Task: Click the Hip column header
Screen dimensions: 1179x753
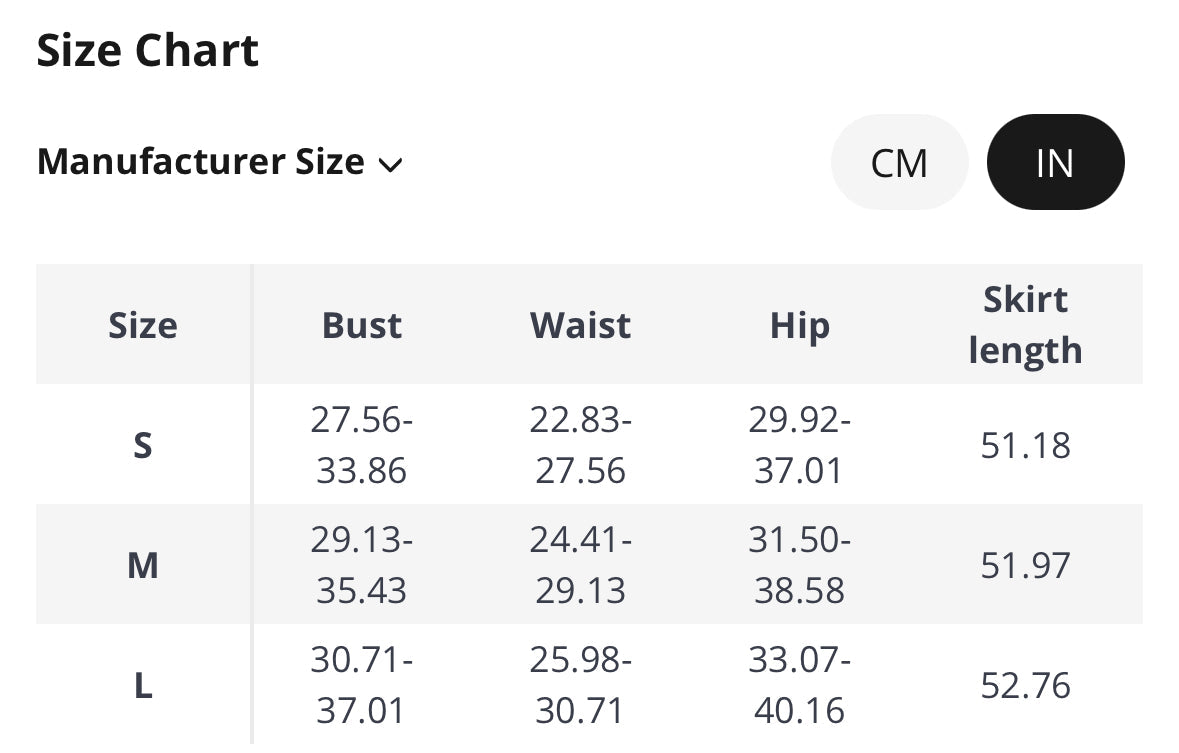Action: [x=799, y=327]
